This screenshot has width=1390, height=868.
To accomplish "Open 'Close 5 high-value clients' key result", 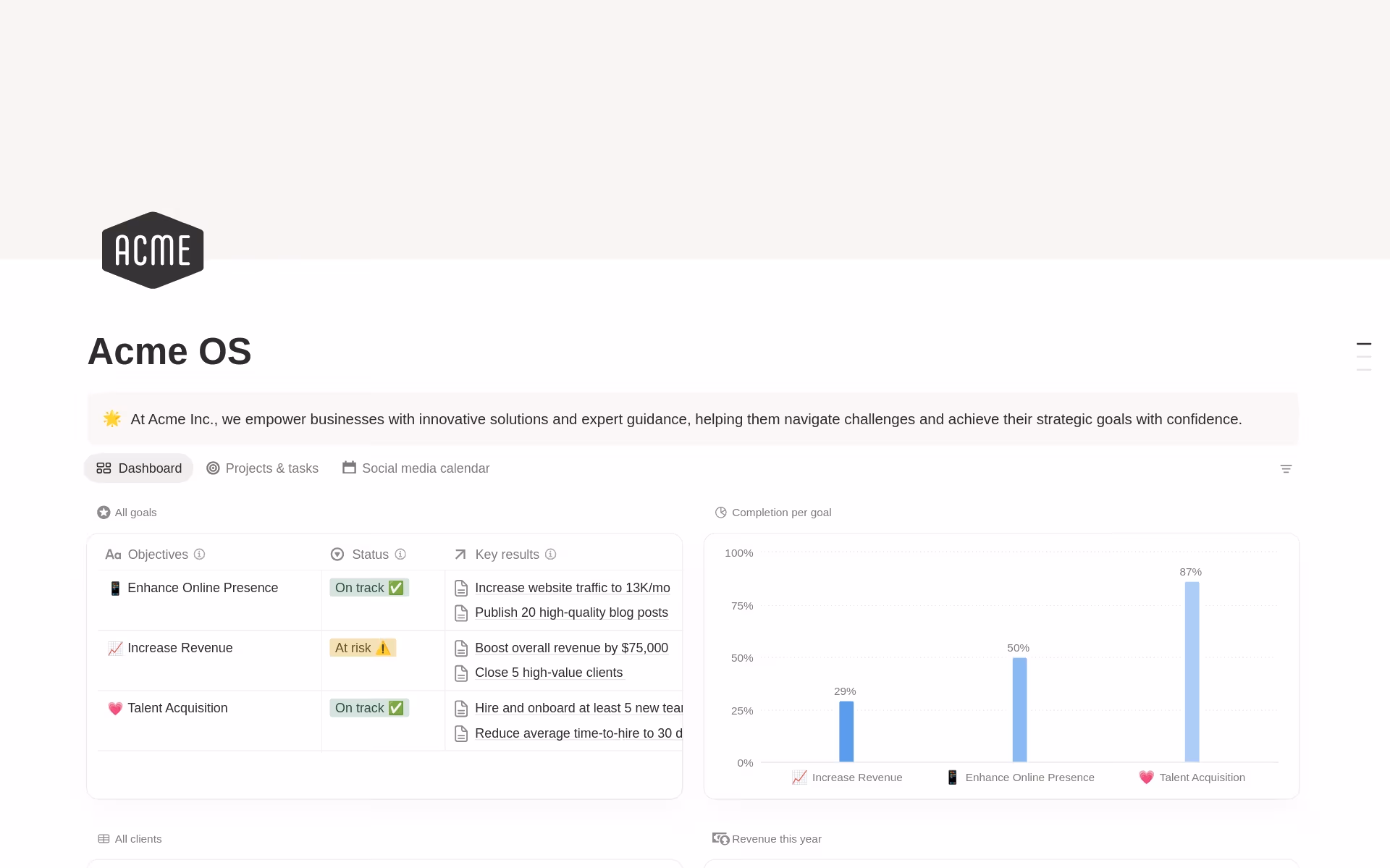I will click(x=548, y=673).
